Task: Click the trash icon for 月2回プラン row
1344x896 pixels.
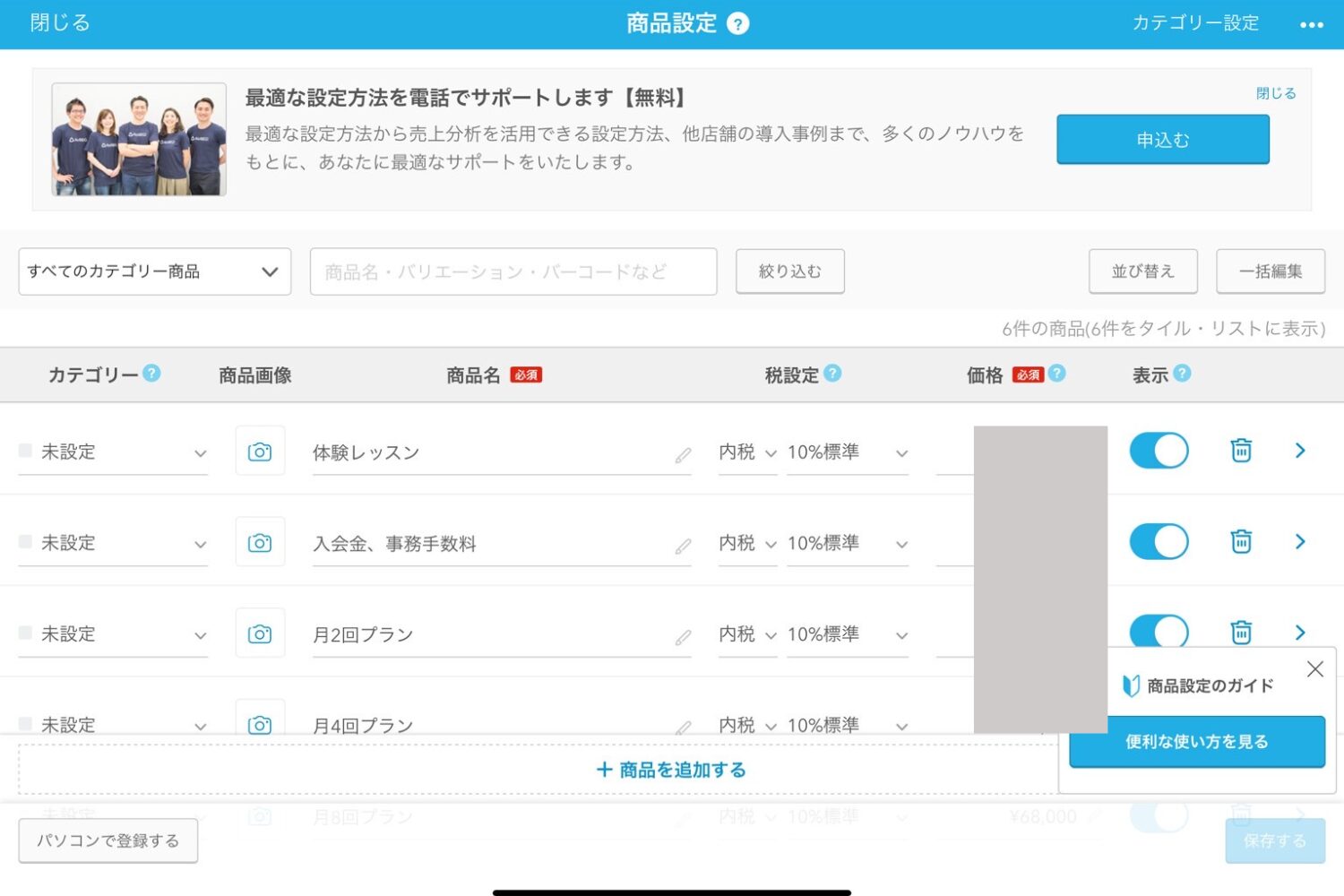Action: point(1240,632)
